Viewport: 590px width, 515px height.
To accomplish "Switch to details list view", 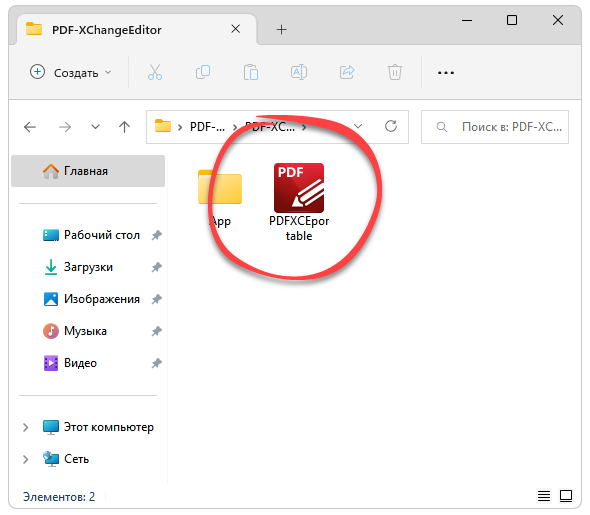I will [544, 496].
